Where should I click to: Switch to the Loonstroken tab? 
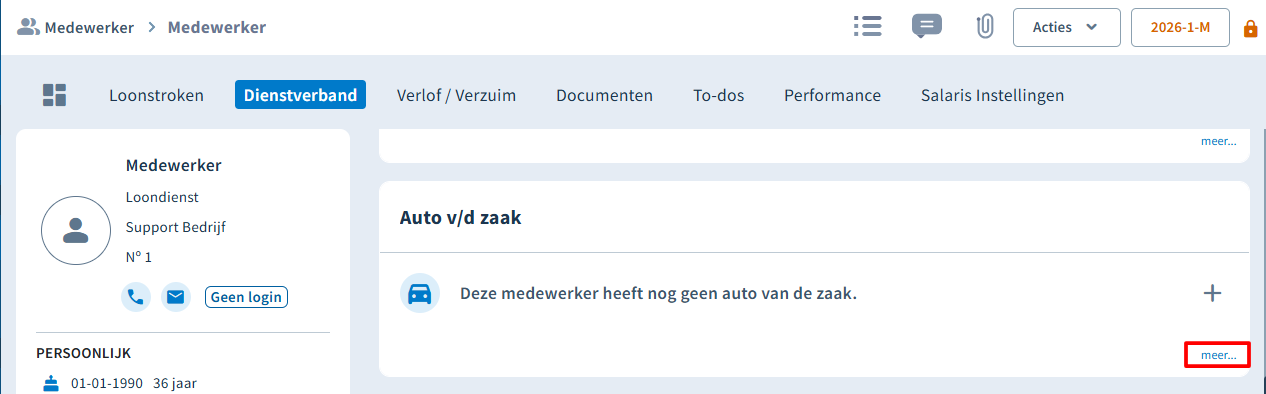point(156,95)
